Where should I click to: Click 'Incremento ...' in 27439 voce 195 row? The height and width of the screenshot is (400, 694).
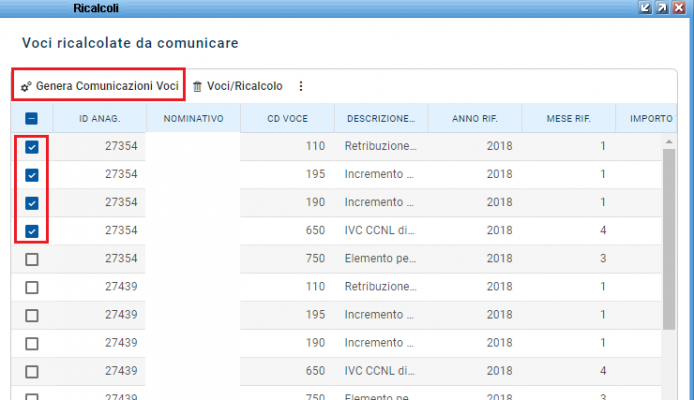pos(379,315)
